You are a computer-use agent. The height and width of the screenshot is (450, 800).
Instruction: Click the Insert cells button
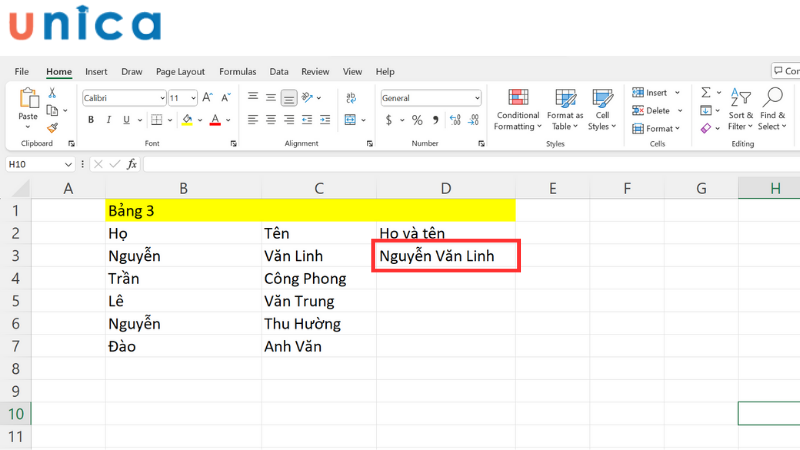pos(649,92)
